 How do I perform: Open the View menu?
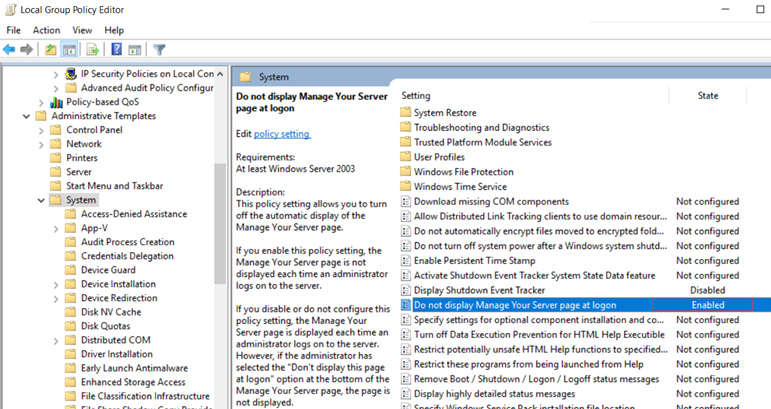click(82, 30)
